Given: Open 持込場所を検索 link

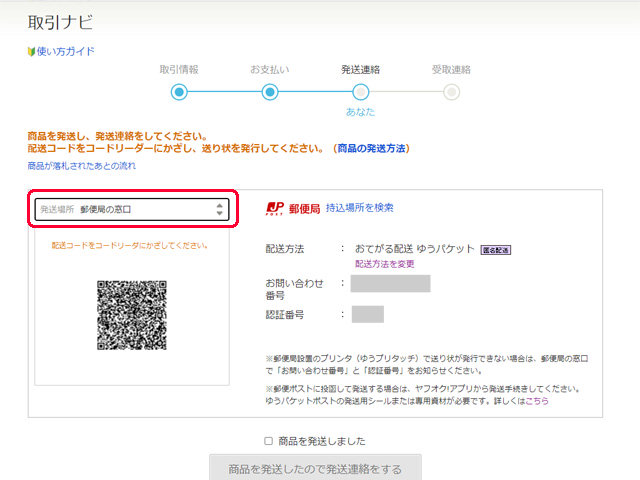Looking at the screenshot, I should [x=360, y=208].
